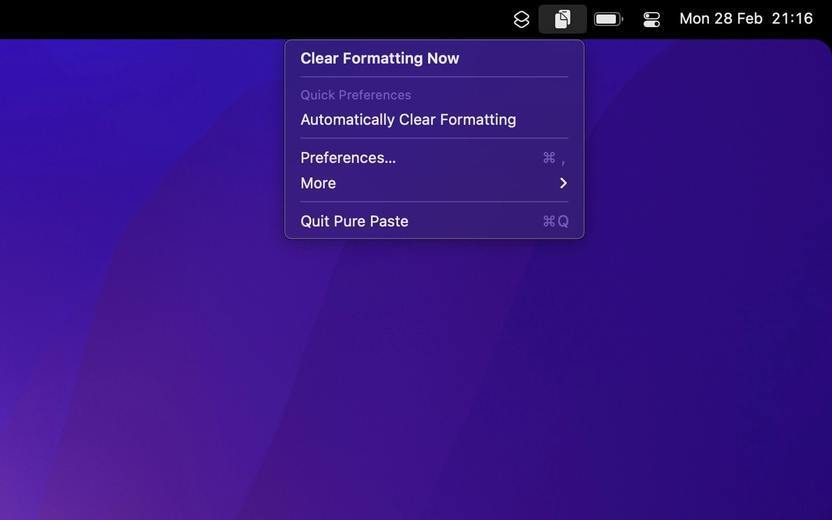Open the date and time clock
This screenshot has width=832, height=520.
pyautogui.click(x=746, y=19)
